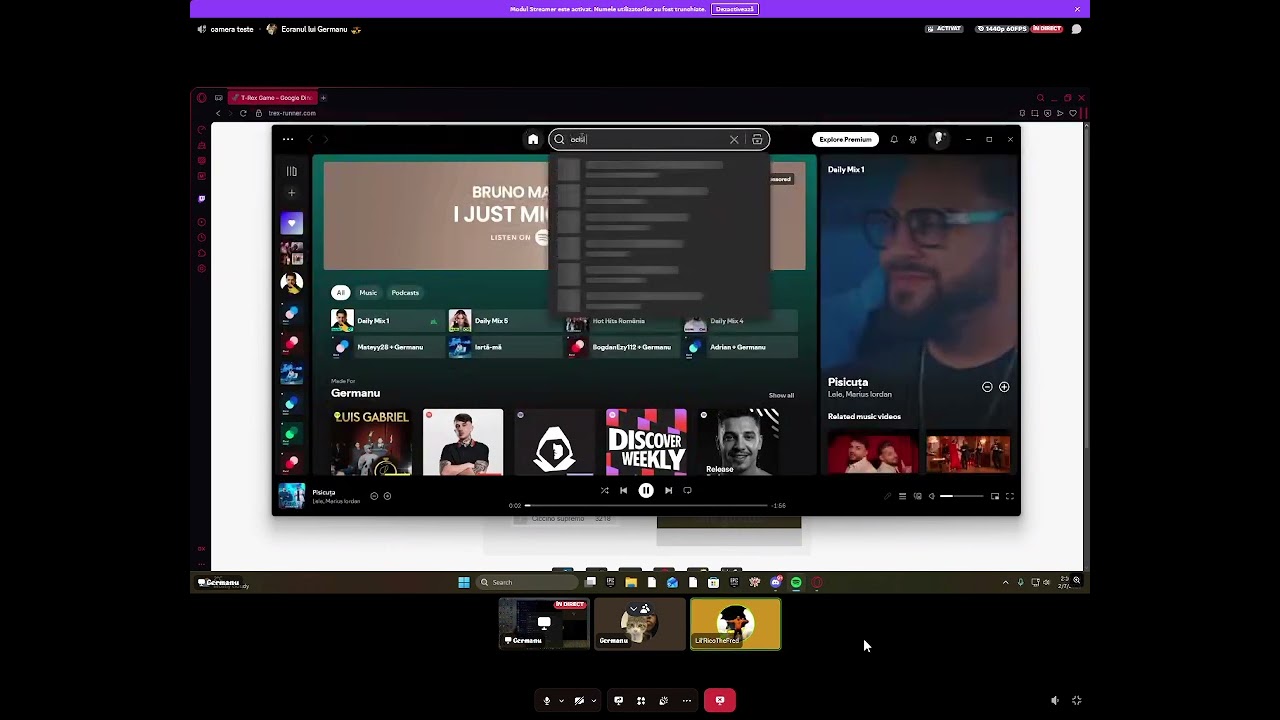Toggle shuffle in Spotify player

point(604,490)
